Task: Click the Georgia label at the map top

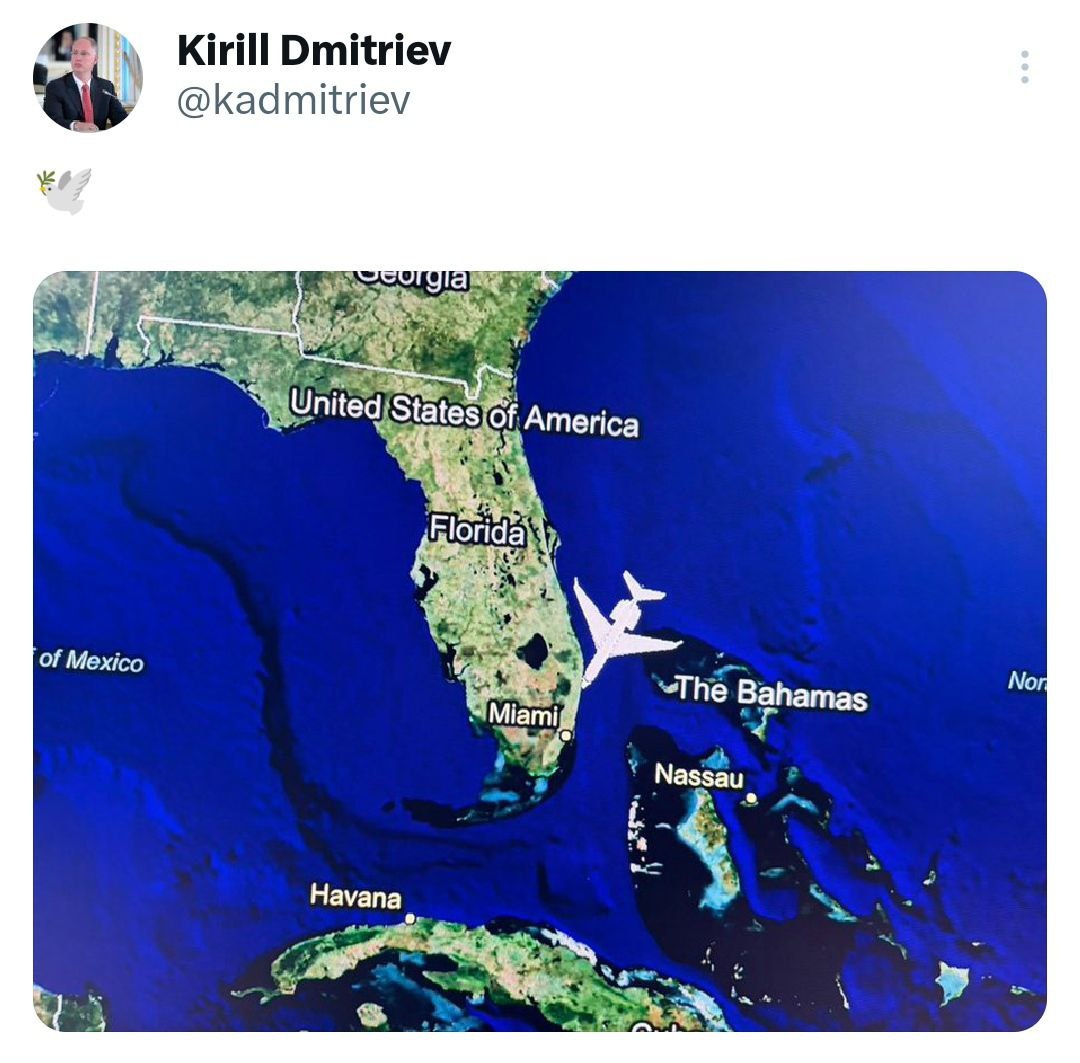Action: (413, 280)
